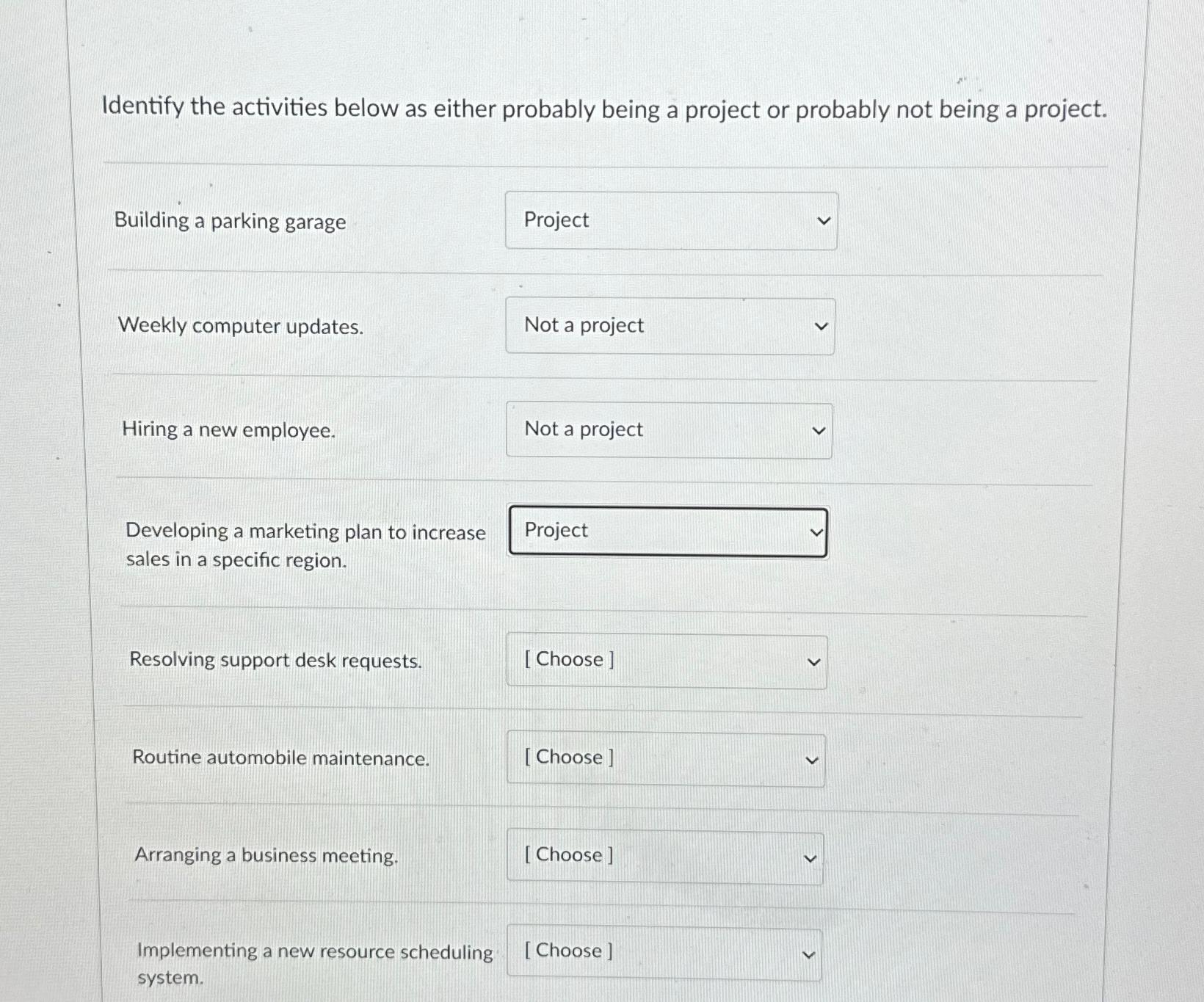Open the Weekly computer updates dropdown
This screenshot has height=1002, width=1204.
[x=670, y=325]
